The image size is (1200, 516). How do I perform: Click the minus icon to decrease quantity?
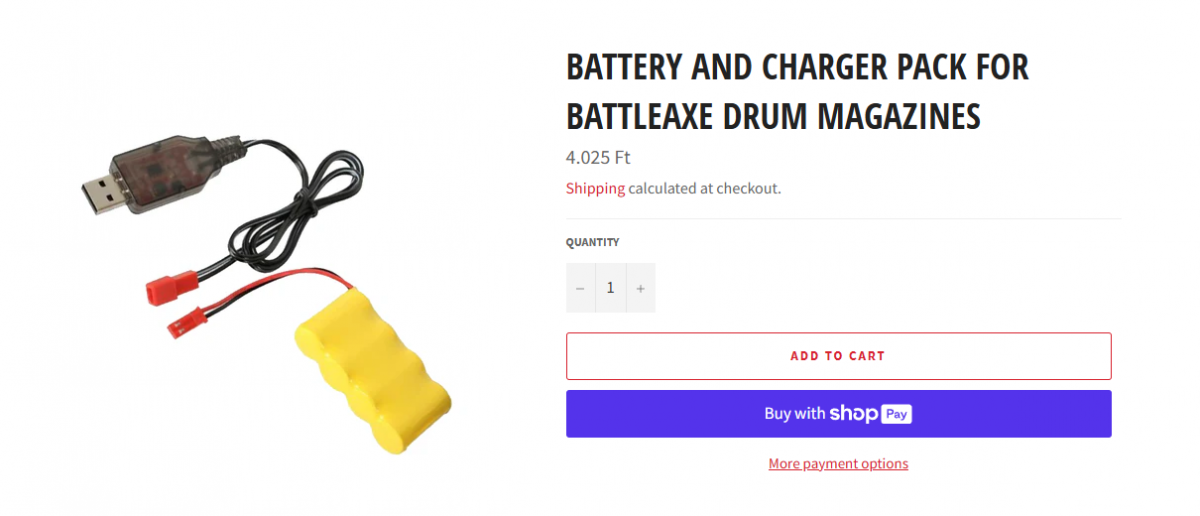tap(580, 288)
